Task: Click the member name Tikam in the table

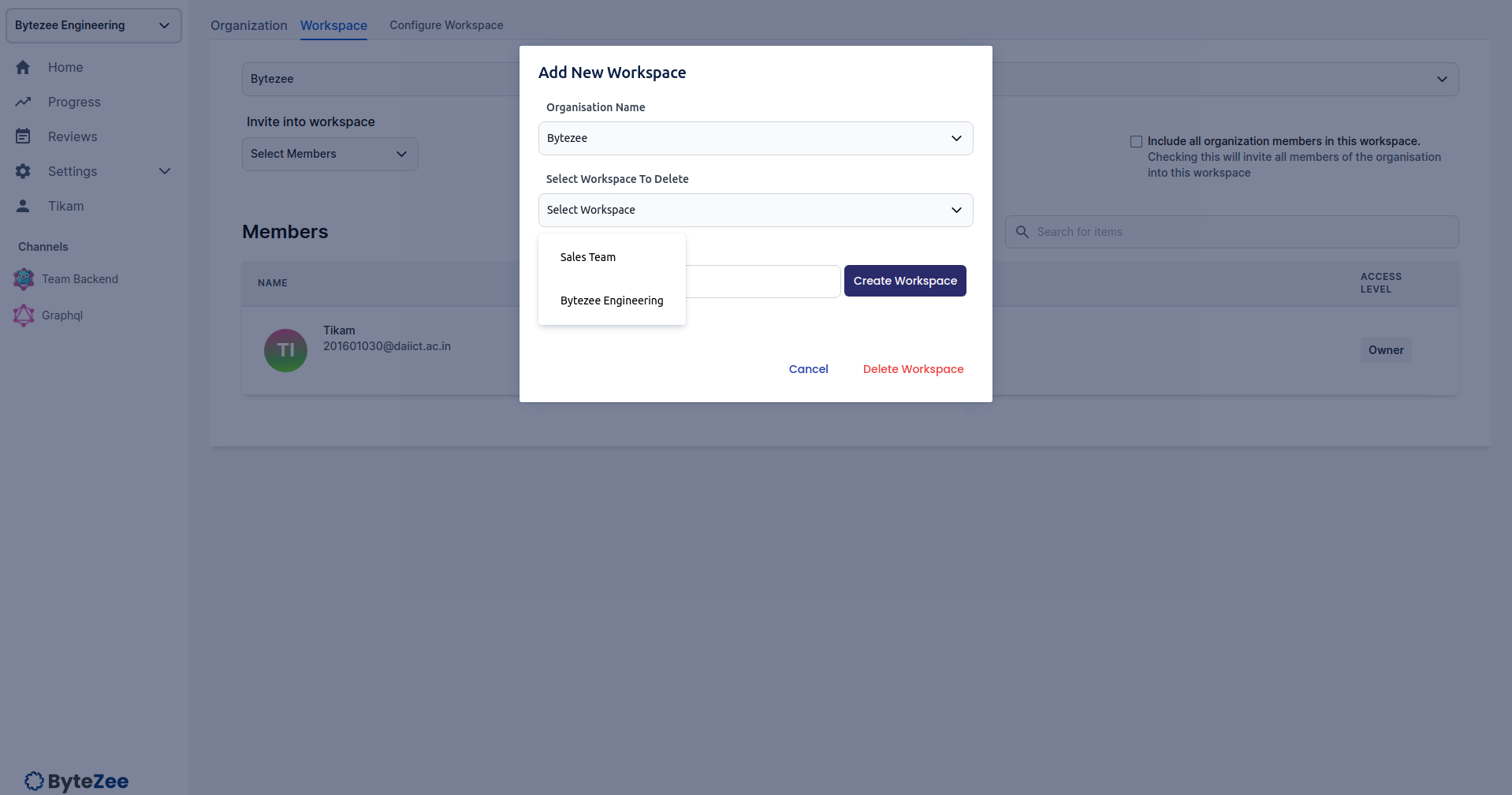Action: (339, 330)
